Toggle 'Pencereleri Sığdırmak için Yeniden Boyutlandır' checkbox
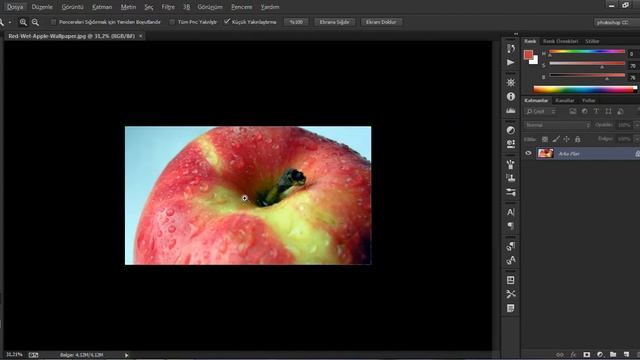The height and width of the screenshot is (360, 640). (53, 22)
